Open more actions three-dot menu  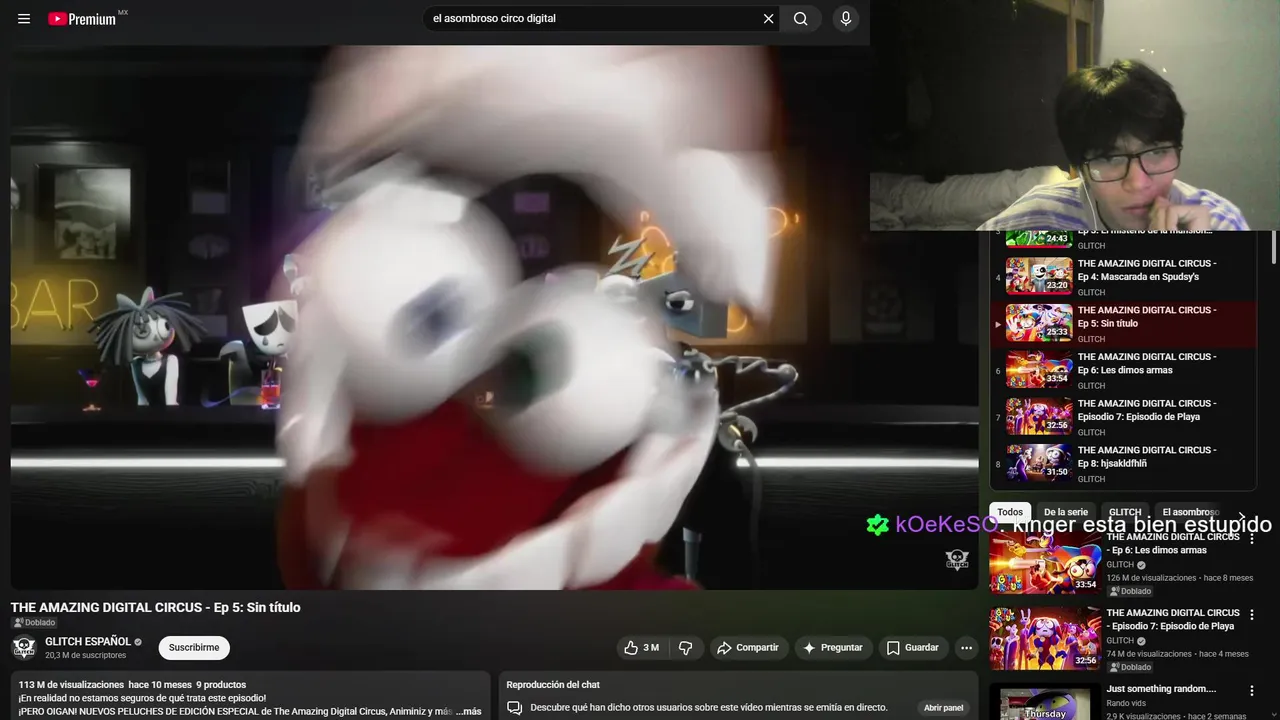pos(966,648)
